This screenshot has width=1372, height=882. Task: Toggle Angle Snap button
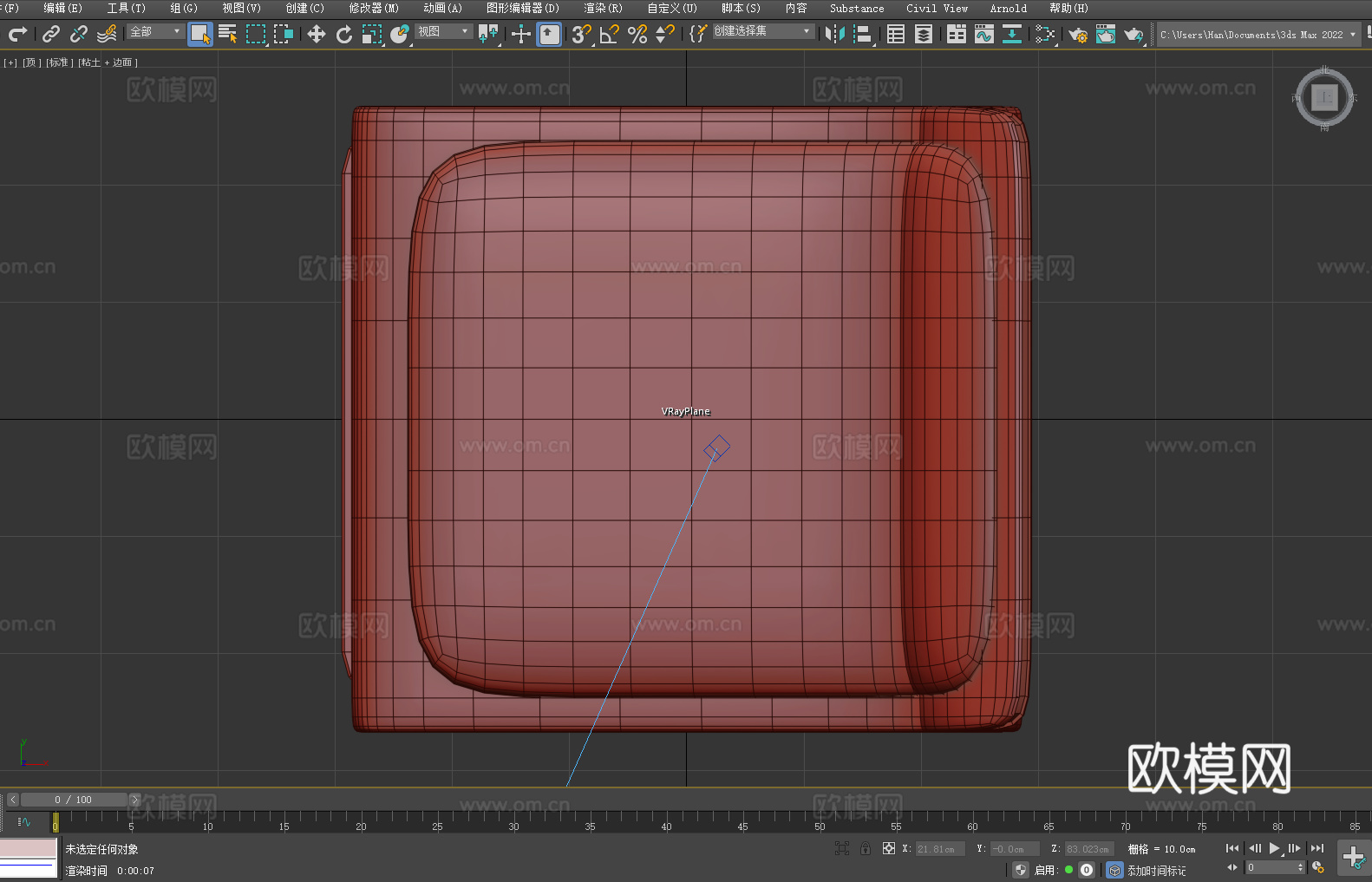click(x=610, y=34)
